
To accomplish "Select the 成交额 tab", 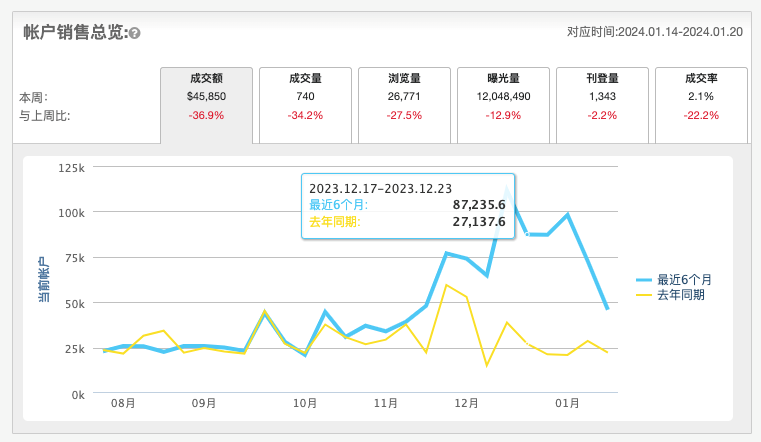I will coord(206,105).
